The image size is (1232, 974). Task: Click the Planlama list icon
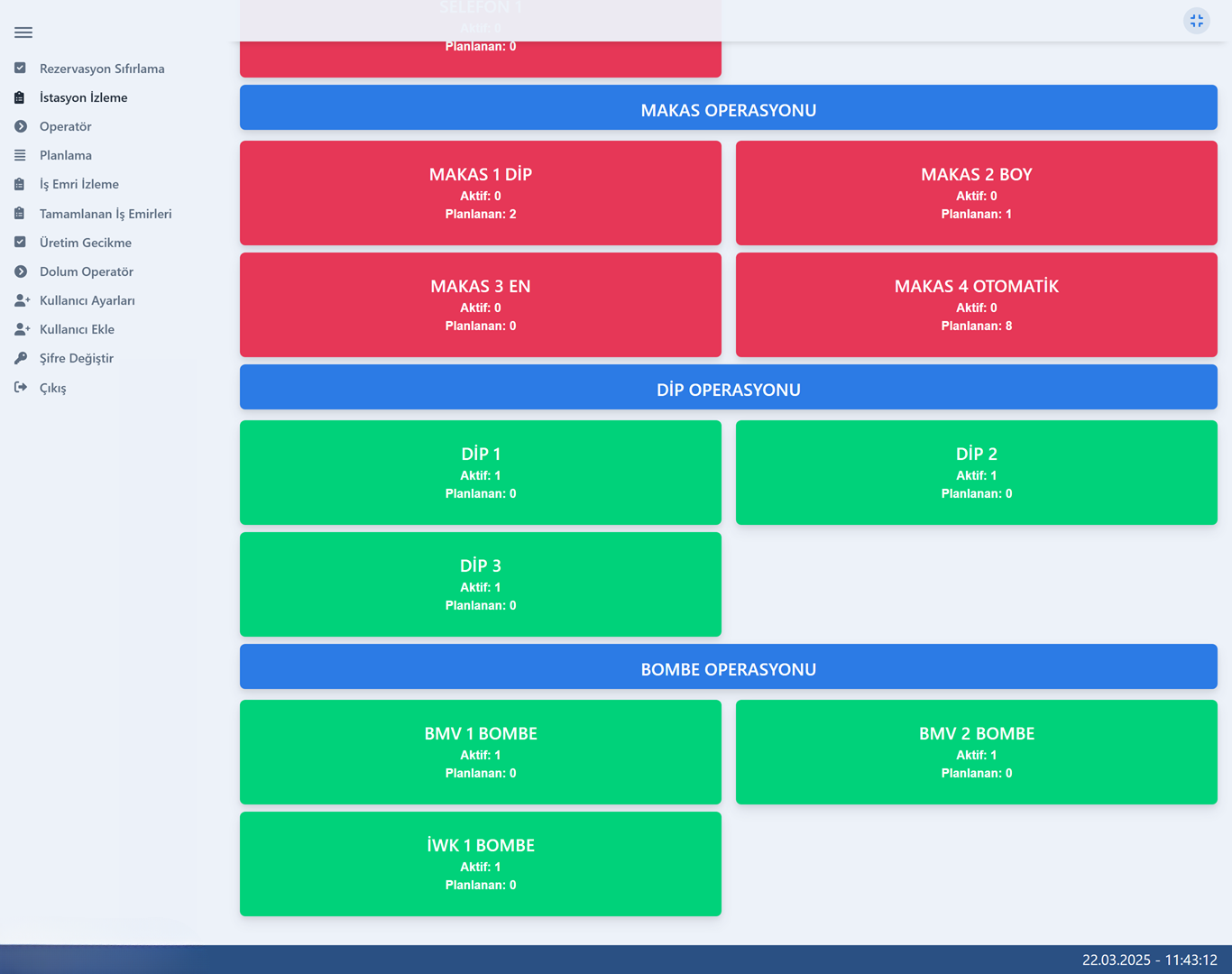[20, 155]
